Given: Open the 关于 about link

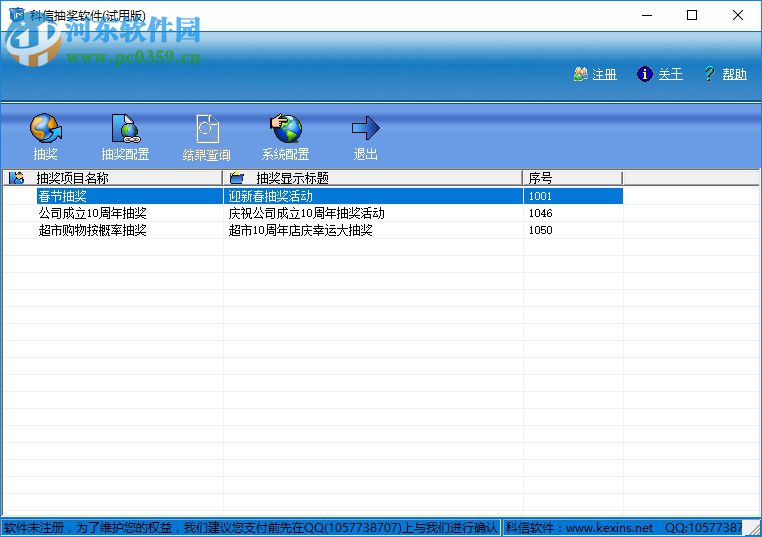Looking at the screenshot, I should 670,74.
